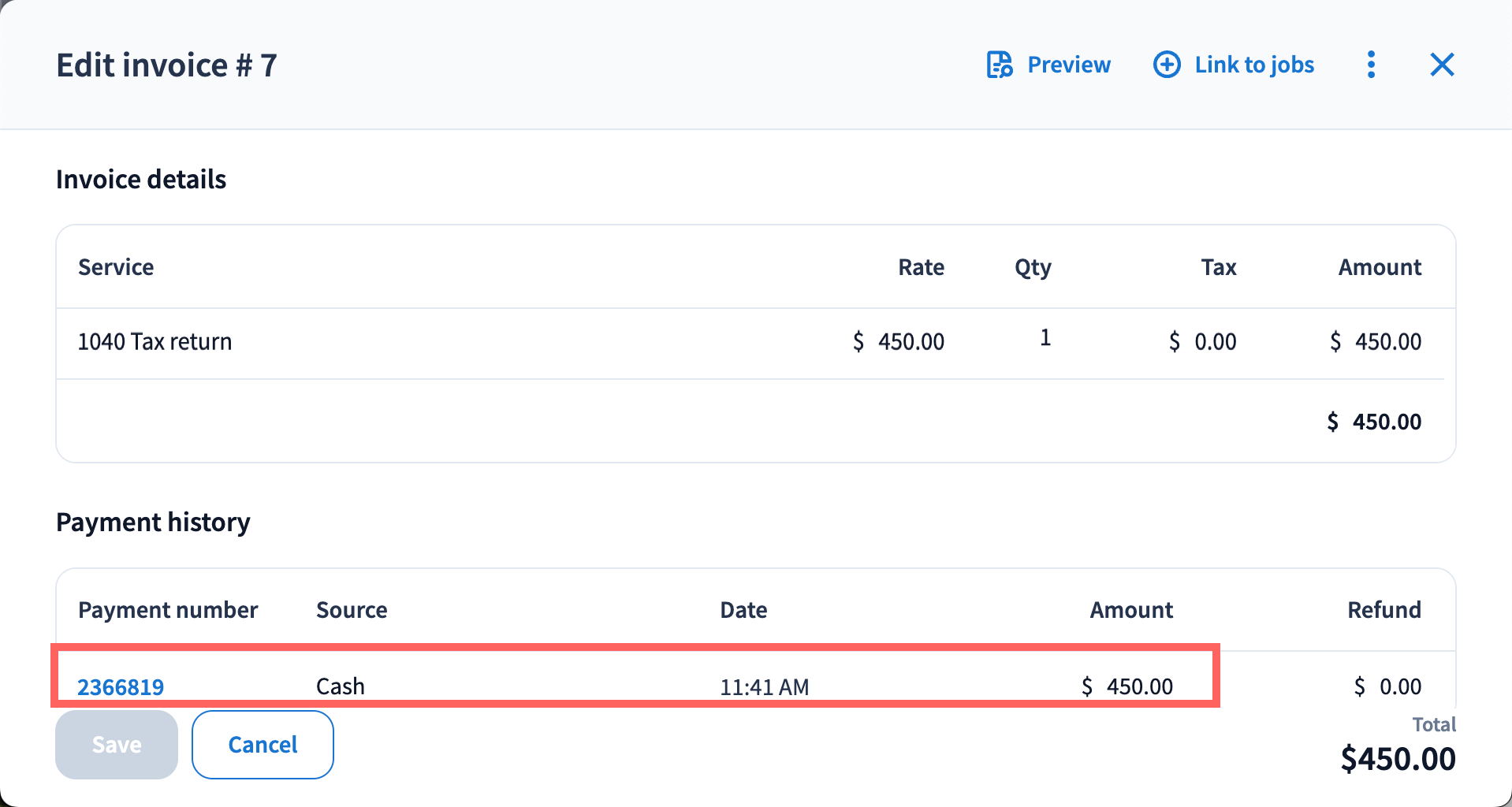Select the 1040 Tax return service row

tap(155, 342)
